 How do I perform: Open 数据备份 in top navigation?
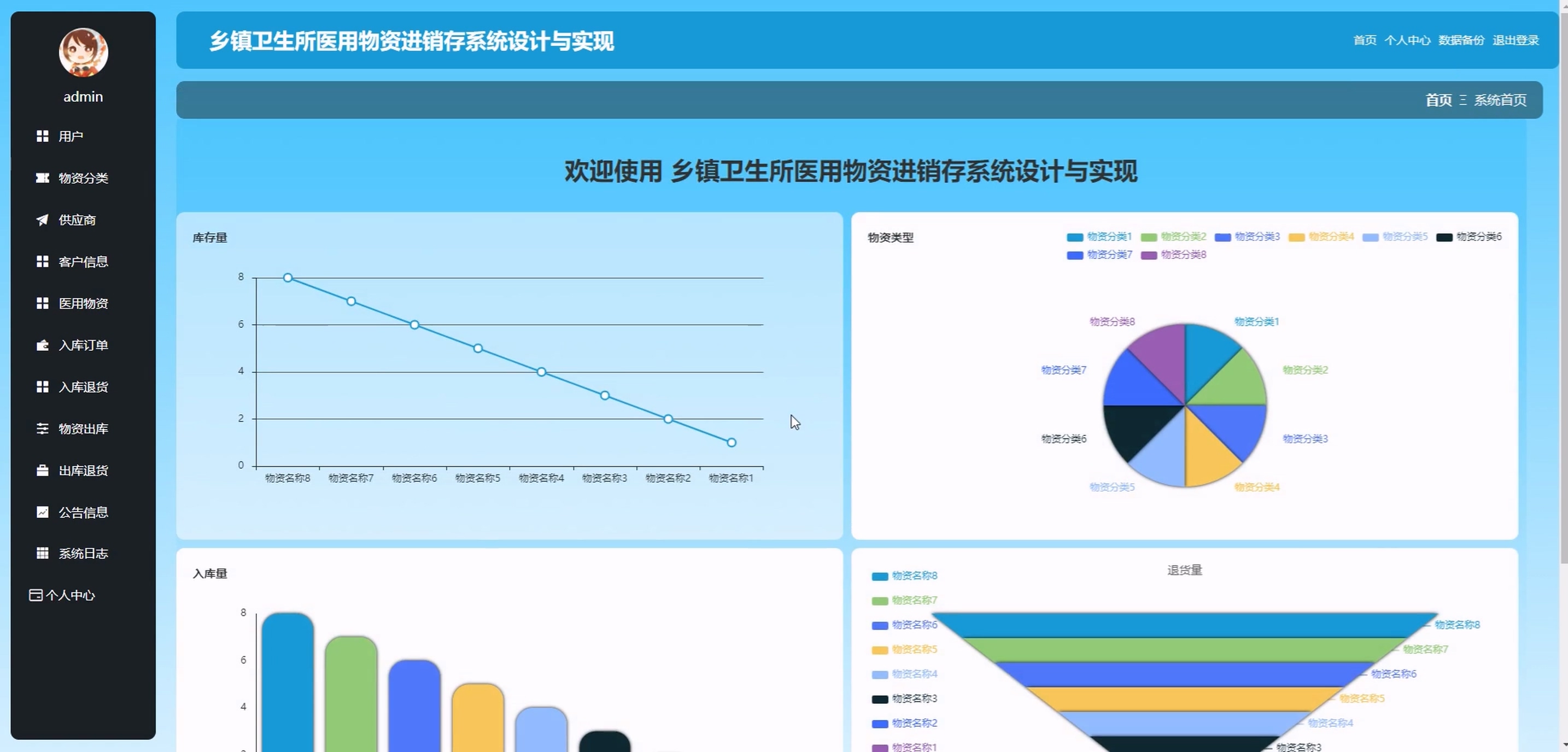click(x=1461, y=40)
